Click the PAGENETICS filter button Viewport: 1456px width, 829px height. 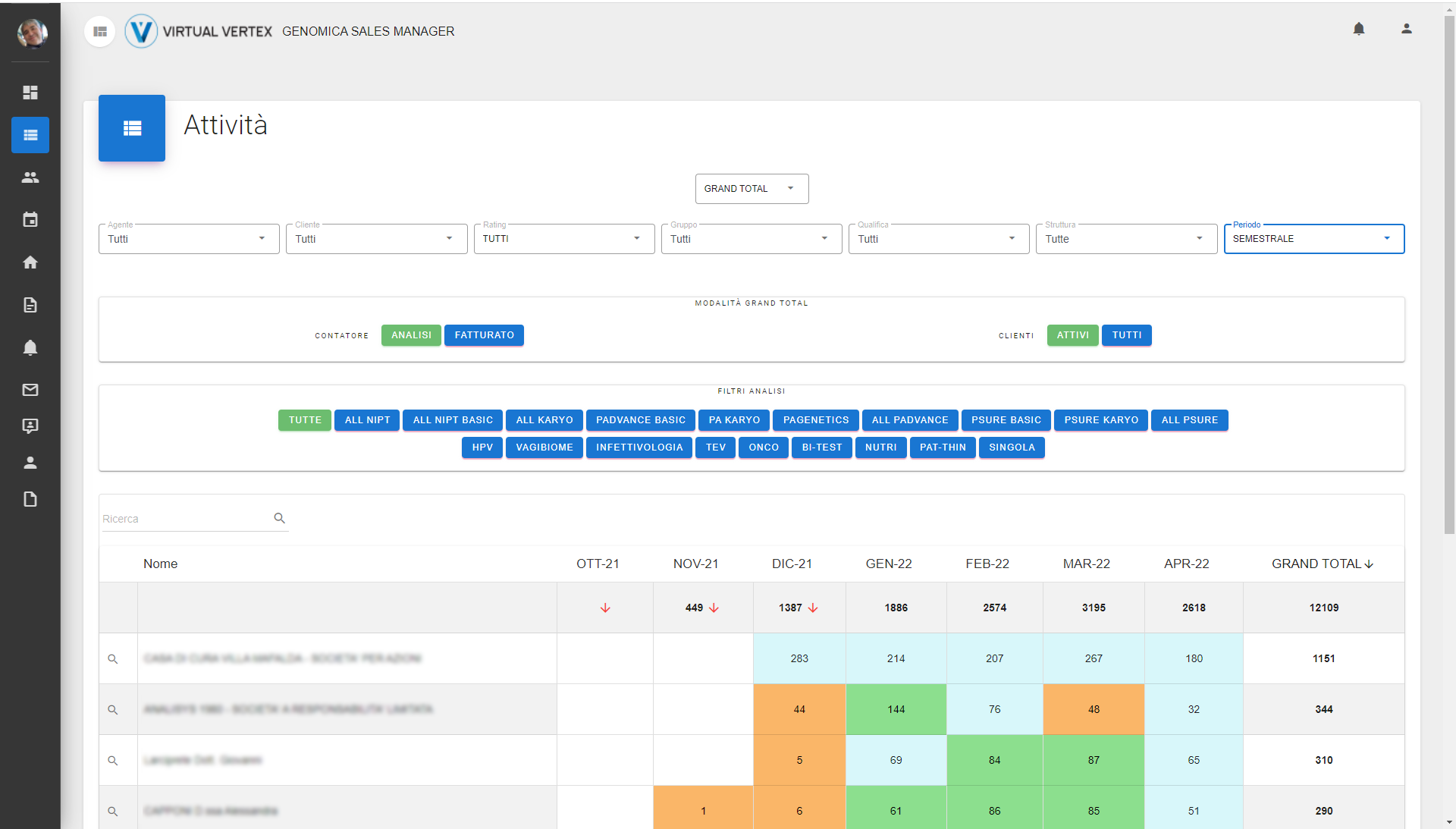[816, 420]
